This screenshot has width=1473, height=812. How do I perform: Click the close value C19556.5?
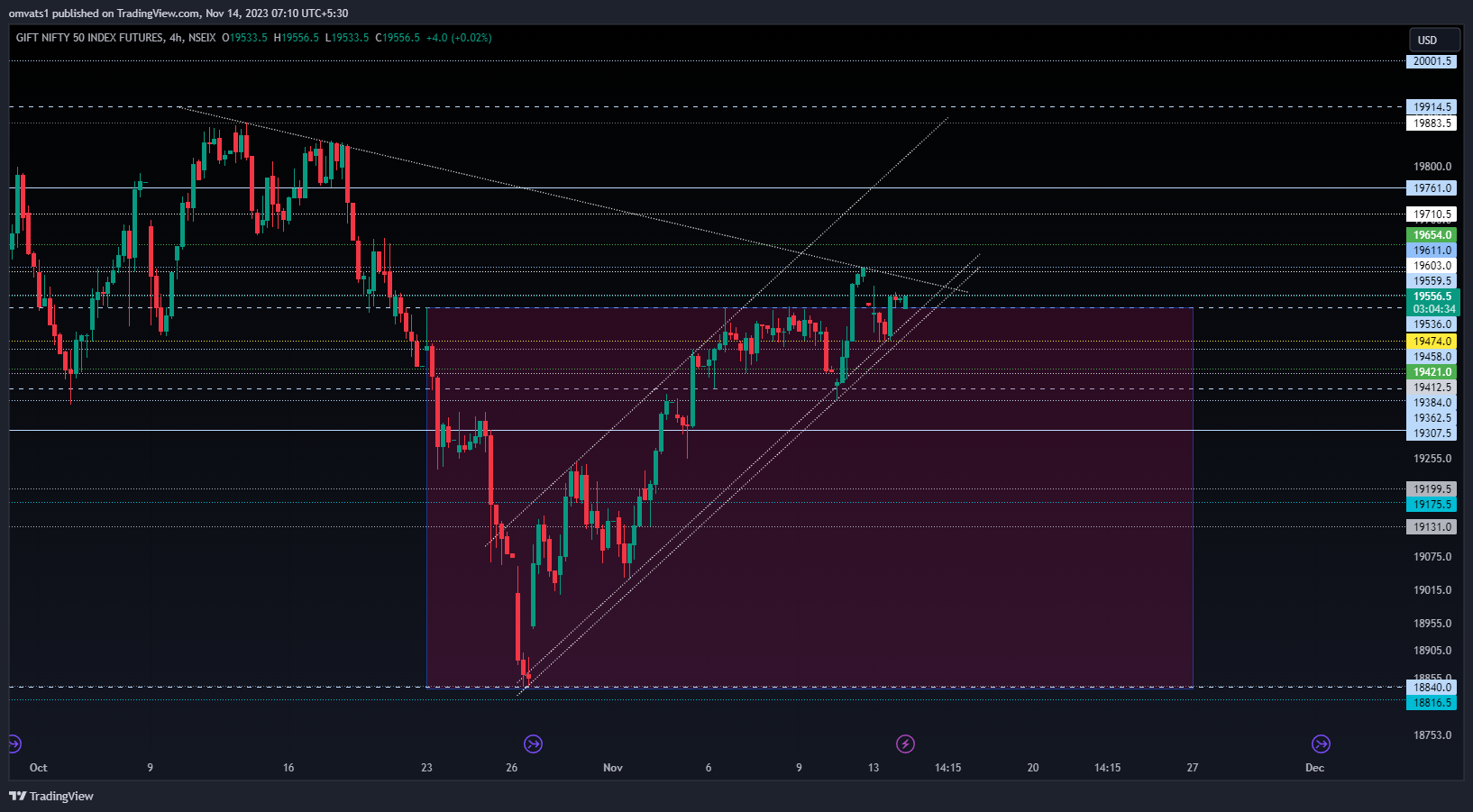pyautogui.click(x=398, y=38)
